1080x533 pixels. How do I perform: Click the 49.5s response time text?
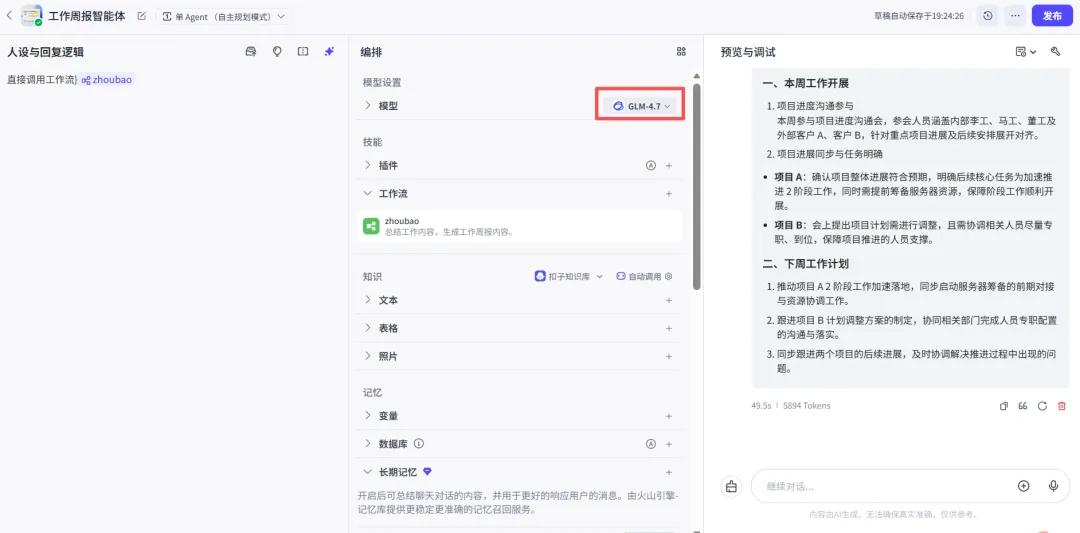pos(761,406)
